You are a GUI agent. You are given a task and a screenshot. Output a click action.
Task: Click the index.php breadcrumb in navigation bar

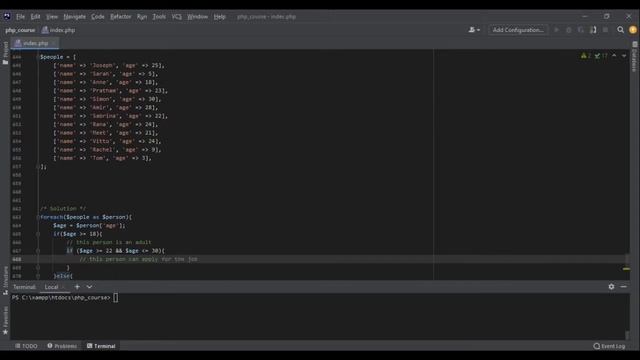click(x=58, y=30)
